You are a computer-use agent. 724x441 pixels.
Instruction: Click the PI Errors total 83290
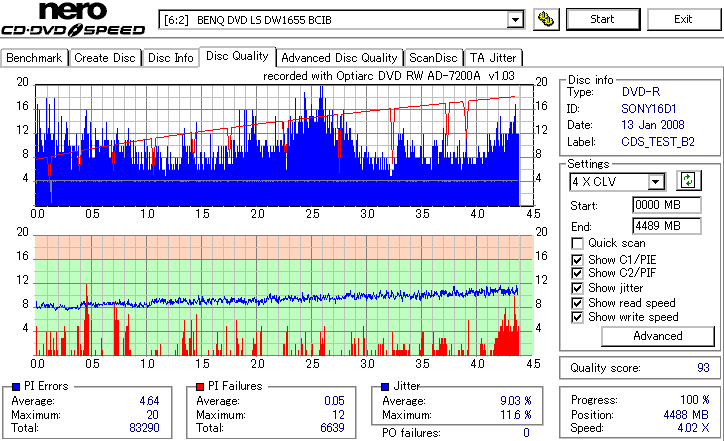click(x=145, y=428)
